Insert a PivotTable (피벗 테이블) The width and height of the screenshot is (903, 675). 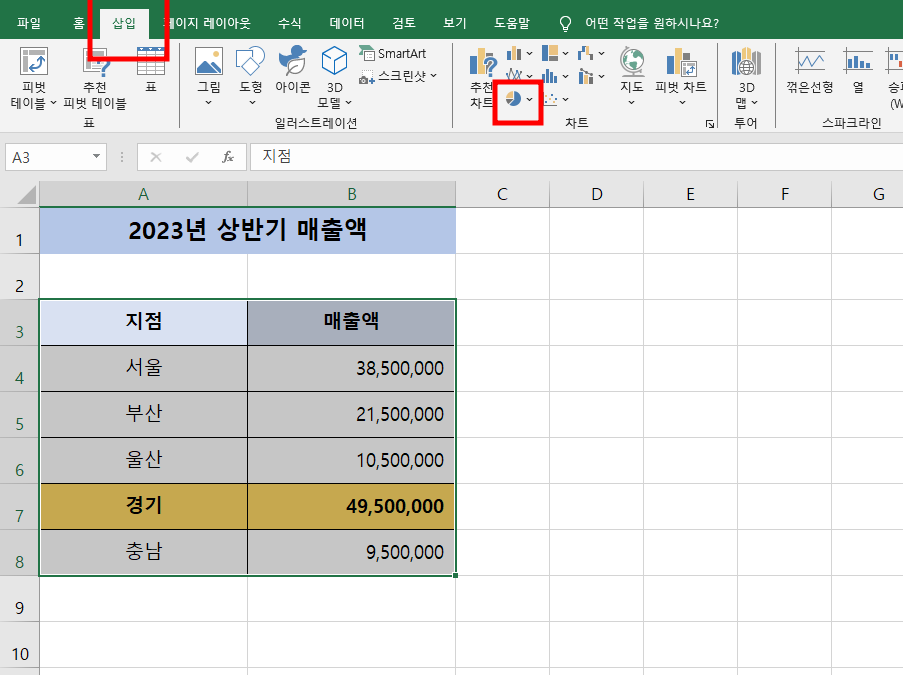(33, 78)
